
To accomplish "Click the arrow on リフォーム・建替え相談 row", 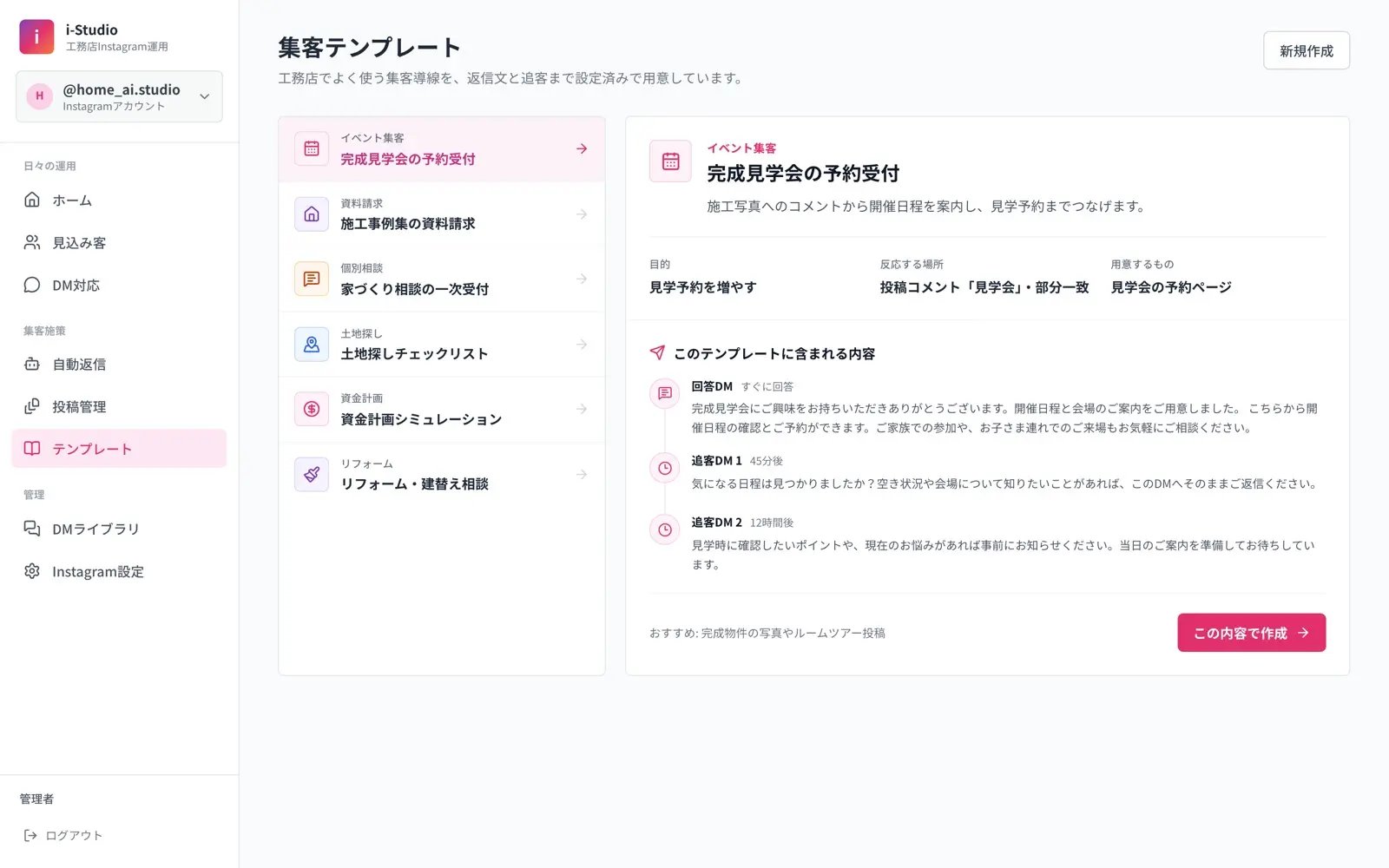I will [582, 474].
